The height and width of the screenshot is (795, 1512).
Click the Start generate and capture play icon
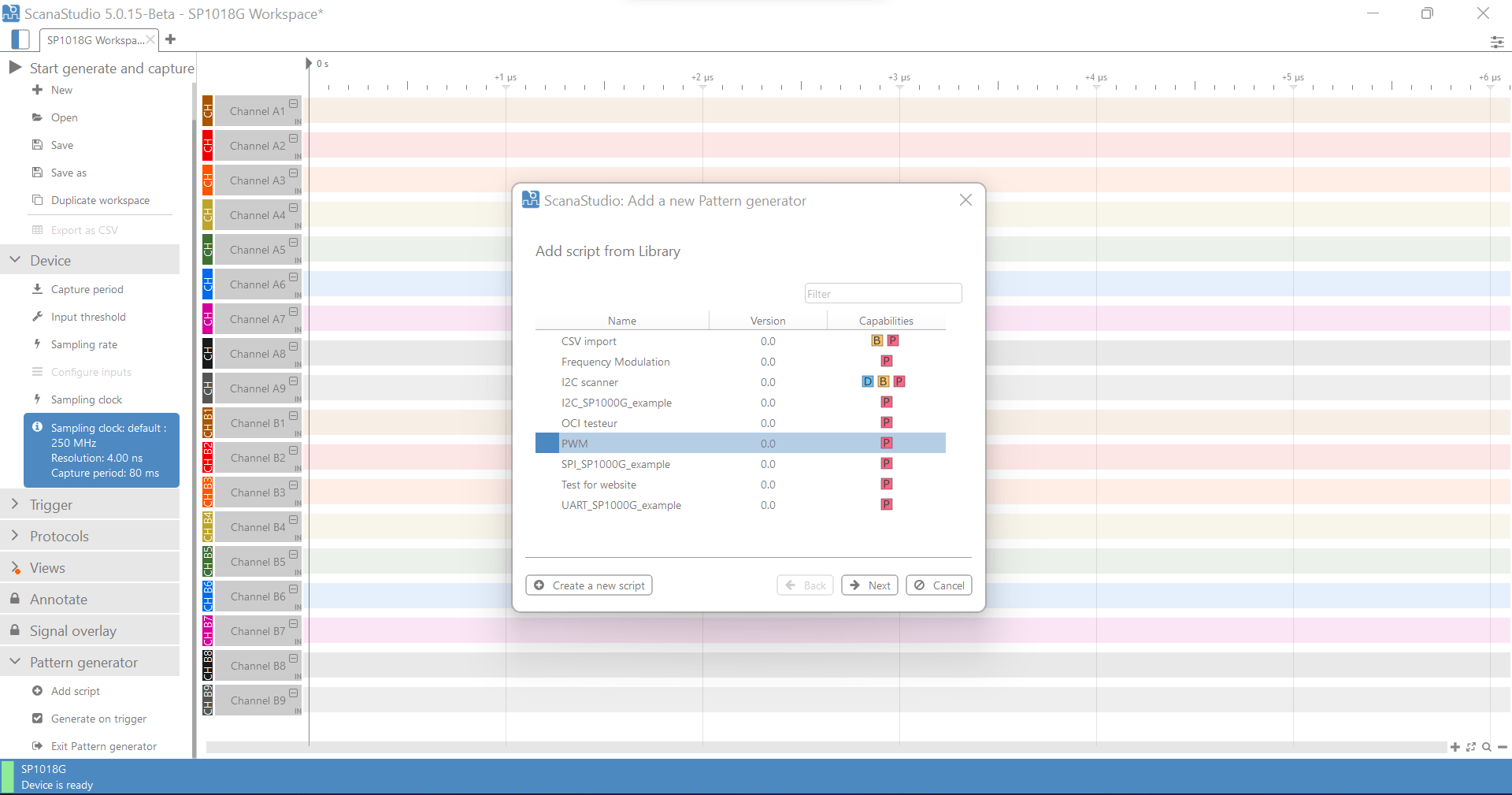15,68
